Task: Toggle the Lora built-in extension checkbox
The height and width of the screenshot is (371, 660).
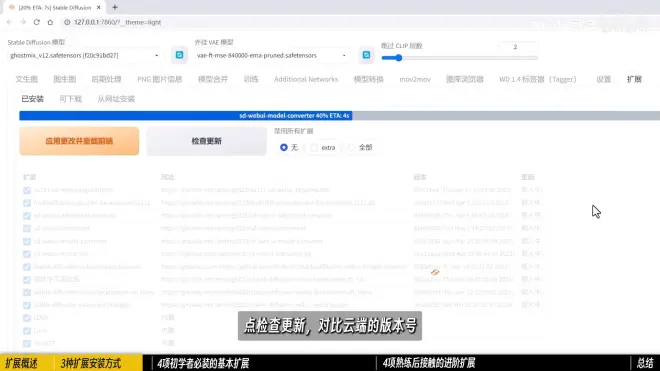Action: pos(27,331)
